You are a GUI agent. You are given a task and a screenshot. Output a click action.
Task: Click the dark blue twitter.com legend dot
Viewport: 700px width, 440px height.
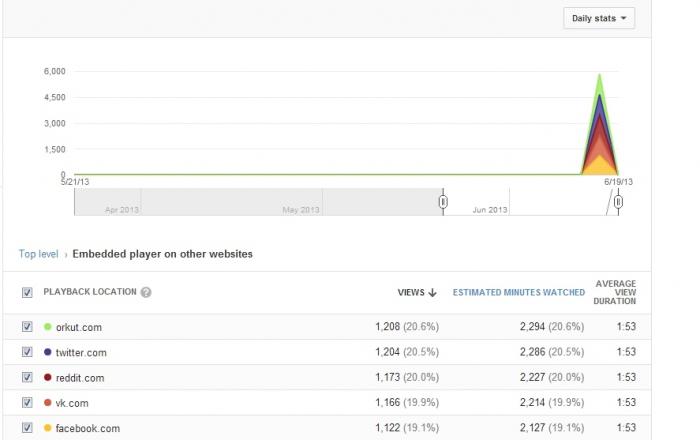pyautogui.click(x=48, y=352)
